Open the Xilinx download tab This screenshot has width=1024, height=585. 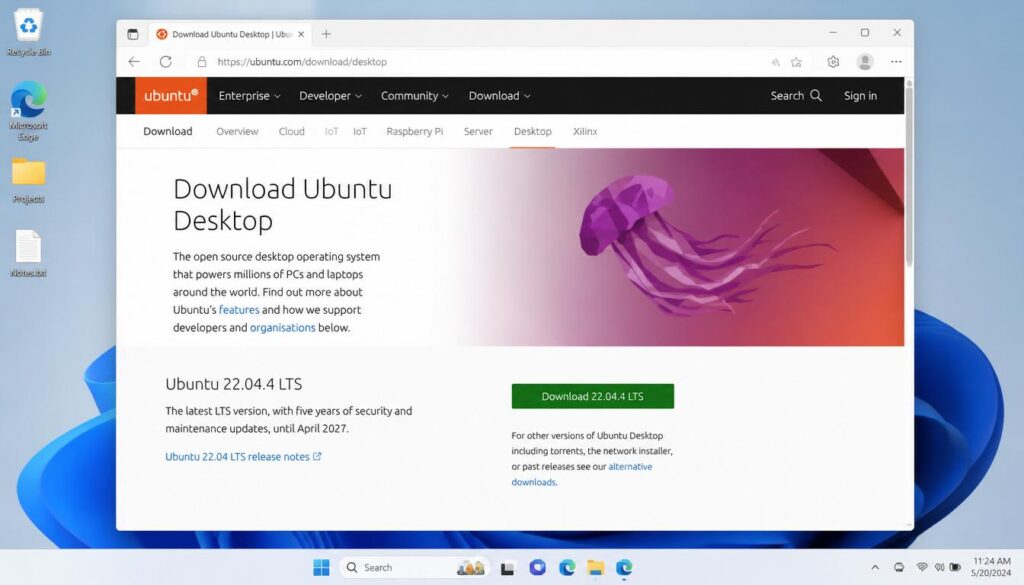585,131
